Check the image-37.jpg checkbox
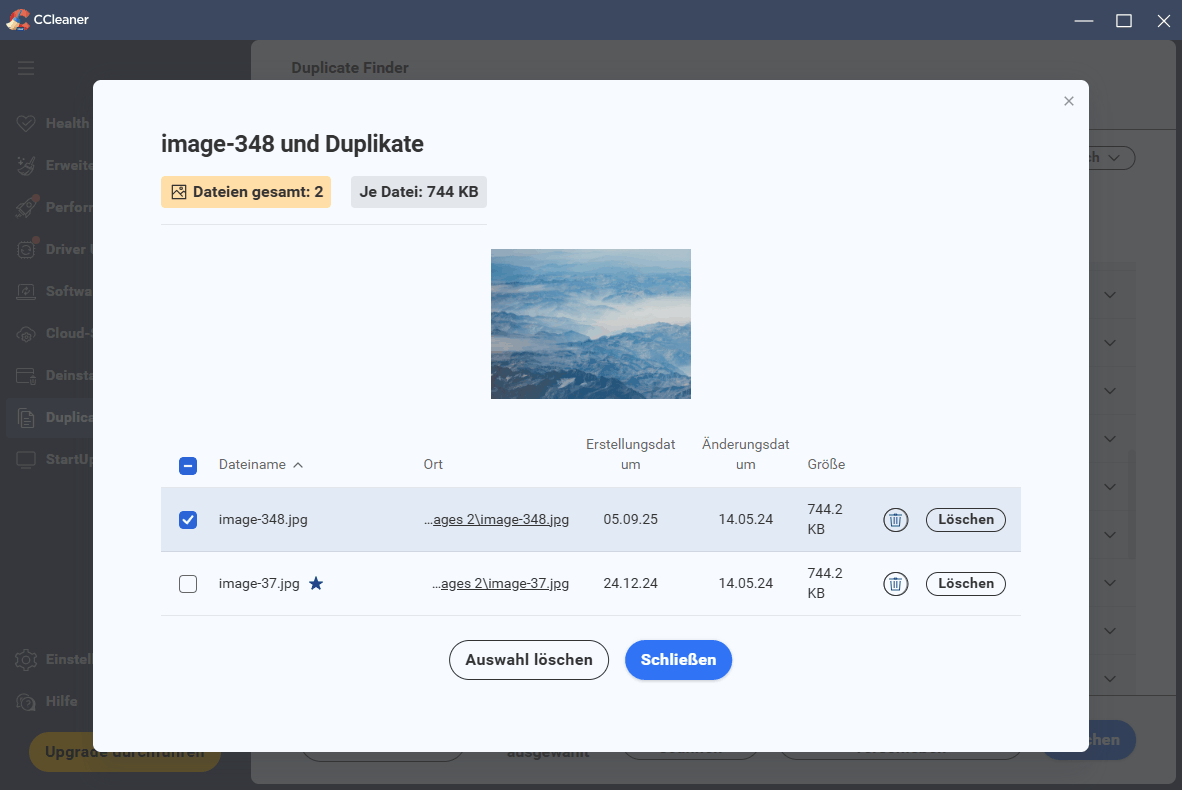The image size is (1182, 790). pos(188,583)
